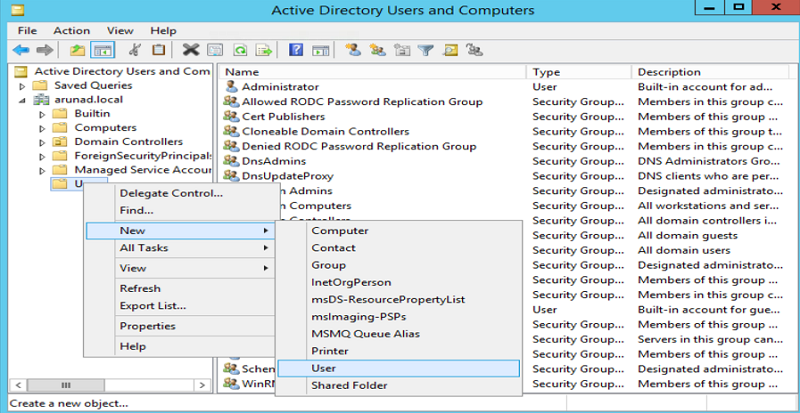
Task: Click the clipboard Copy icon in toolbar
Action: point(159,50)
